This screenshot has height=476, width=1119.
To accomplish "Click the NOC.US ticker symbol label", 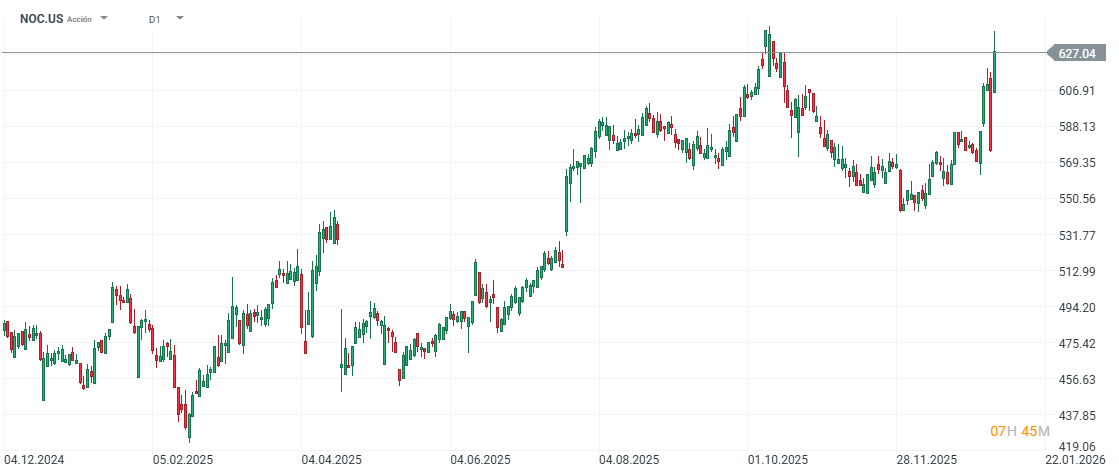I will point(41,18).
